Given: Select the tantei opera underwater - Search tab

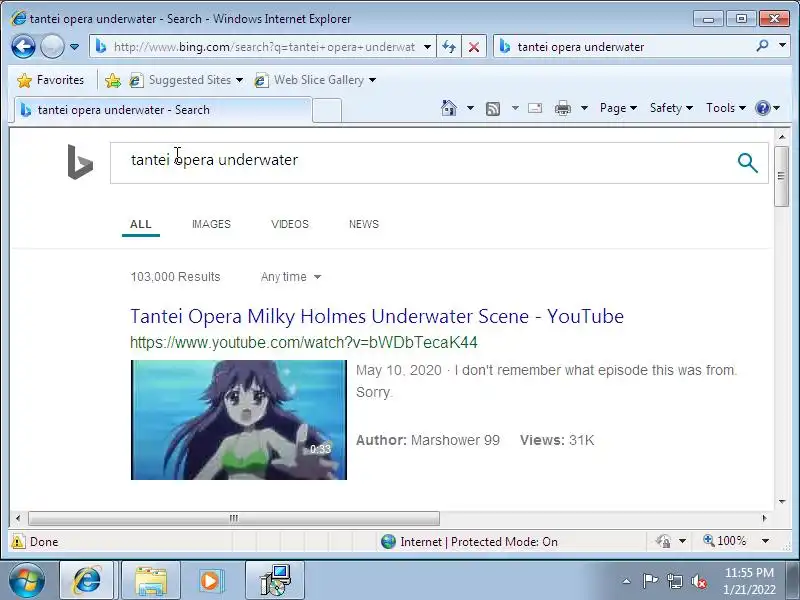Looking at the screenshot, I should [x=162, y=110].
